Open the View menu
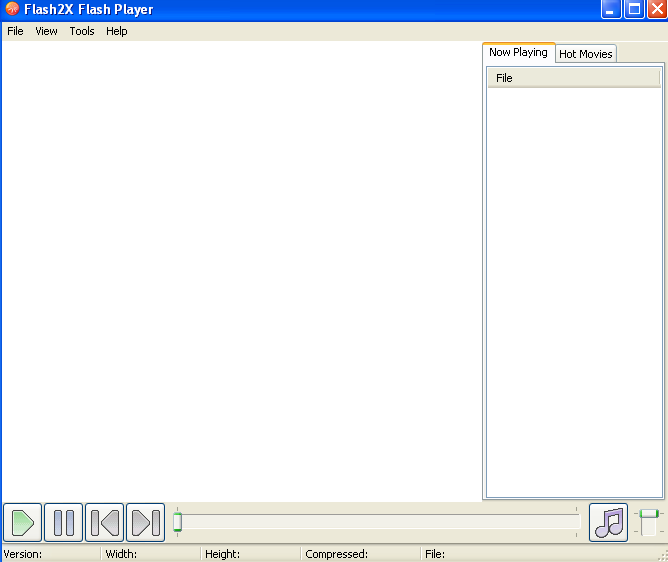668x562 pixels. point(46,31)
